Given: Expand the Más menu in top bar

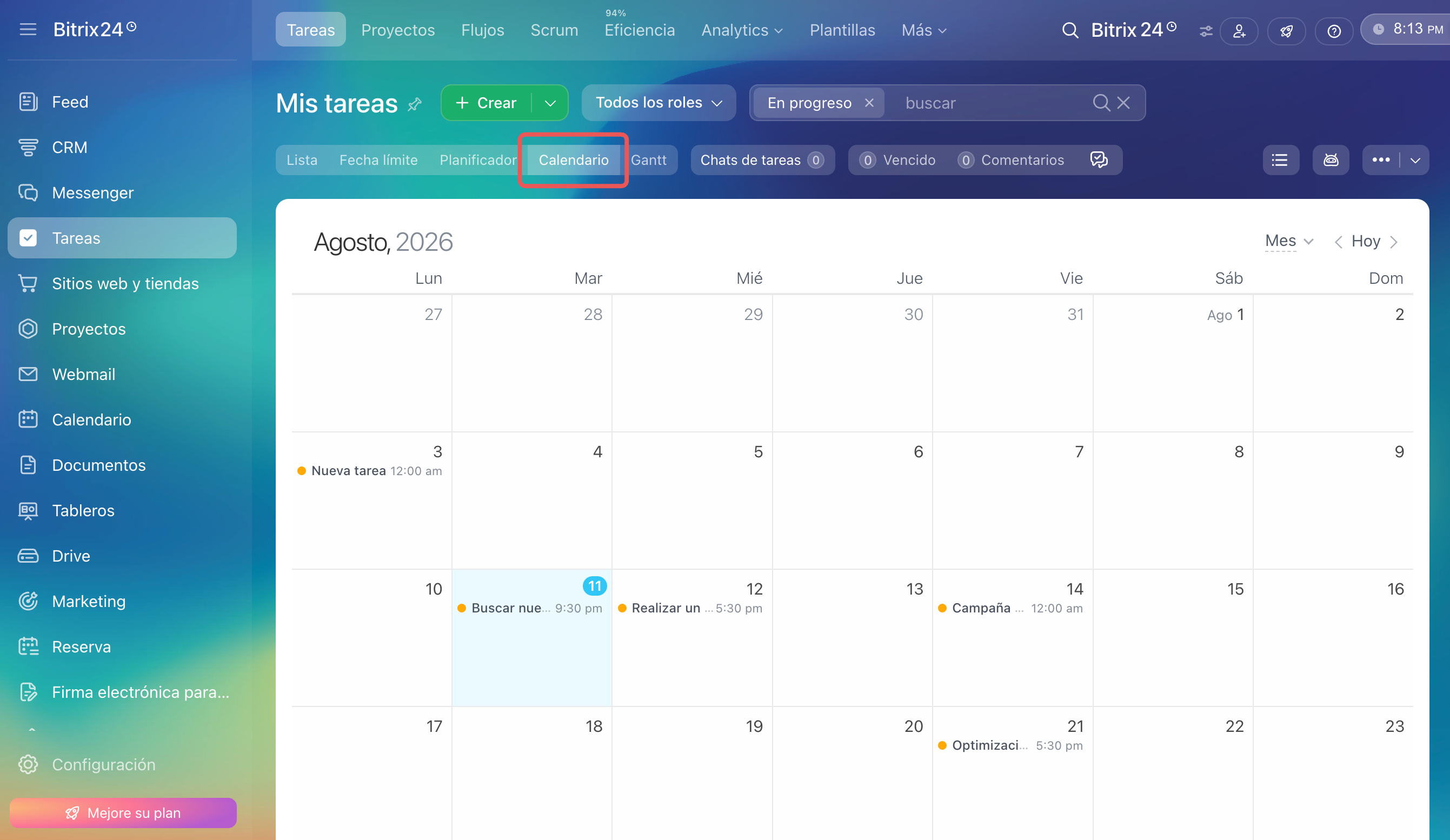Looking at the screenshot, I should [923, 30].
